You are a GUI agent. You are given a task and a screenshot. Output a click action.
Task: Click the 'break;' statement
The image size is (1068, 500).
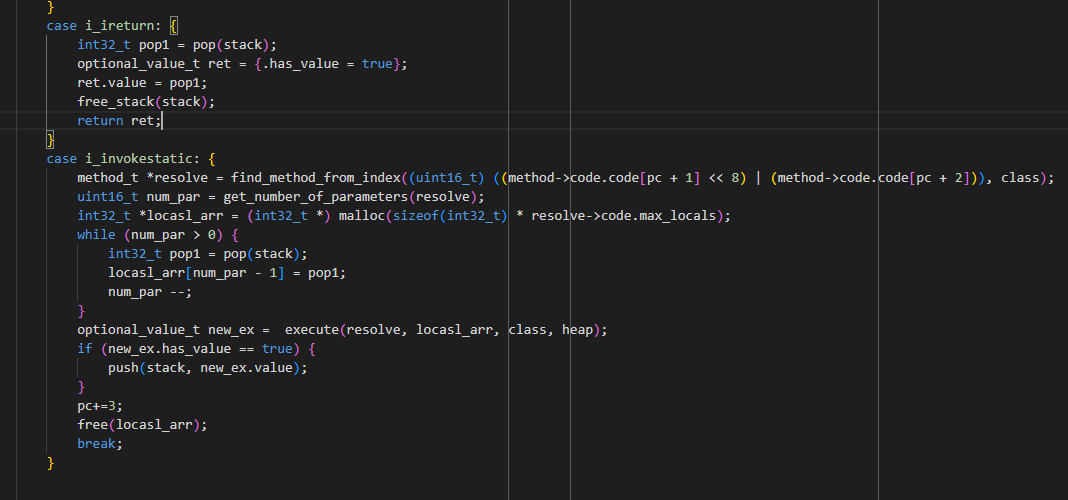click(99, 443)
